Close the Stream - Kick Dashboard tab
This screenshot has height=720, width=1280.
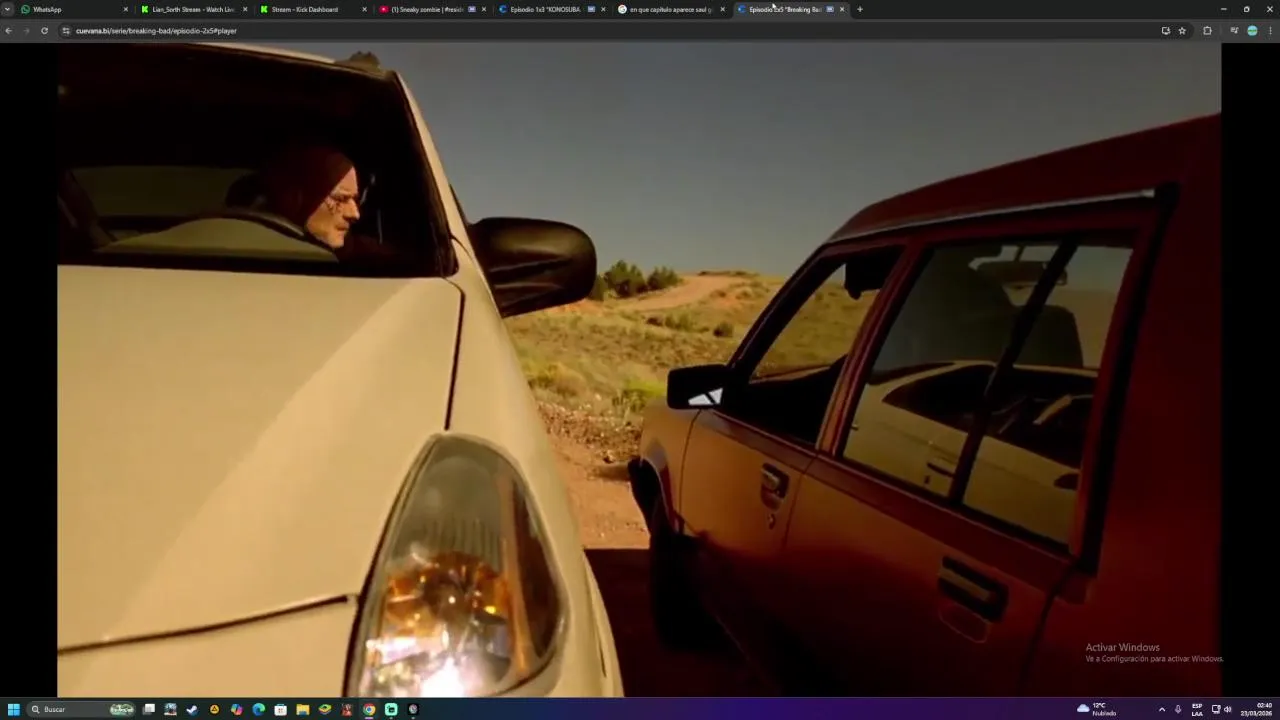(x=364, y=9)
